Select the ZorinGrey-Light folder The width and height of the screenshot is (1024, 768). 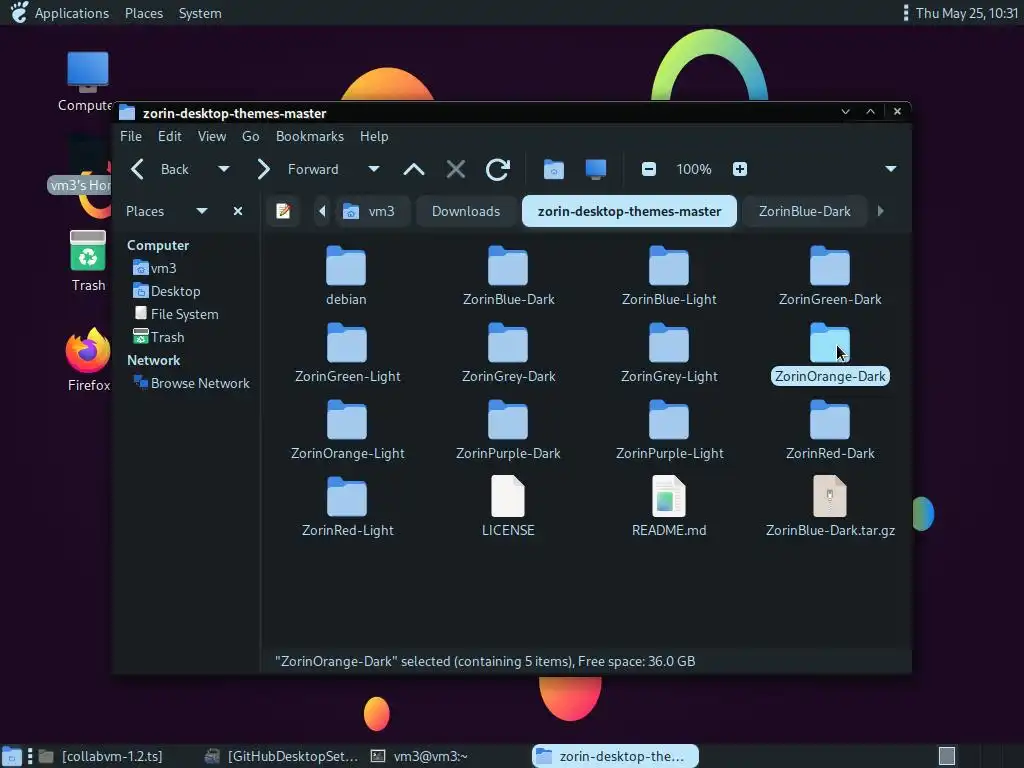point(669,353)
